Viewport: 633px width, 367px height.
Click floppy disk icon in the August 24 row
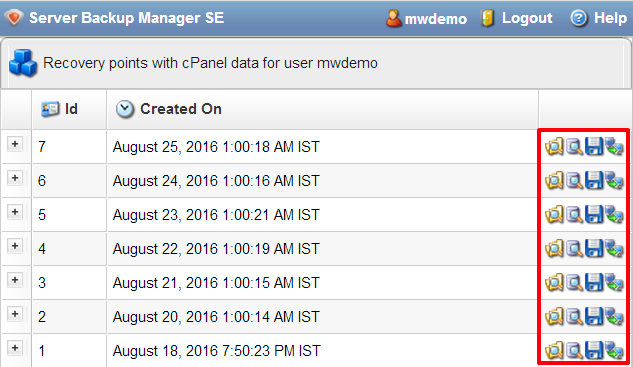(594, 180)
